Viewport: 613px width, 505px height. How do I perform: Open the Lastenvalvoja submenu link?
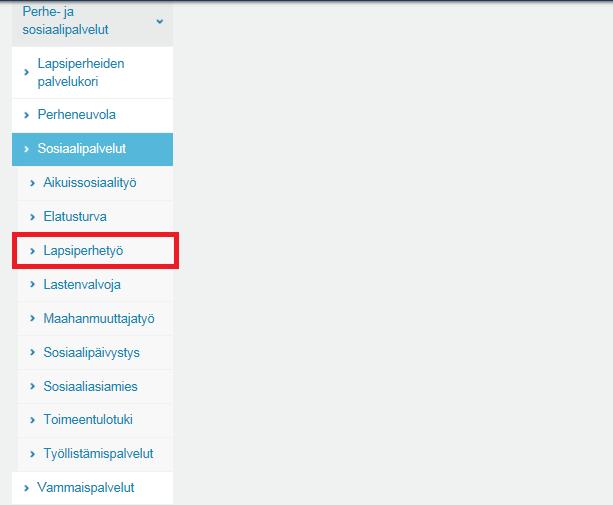[x=82, y=285]
